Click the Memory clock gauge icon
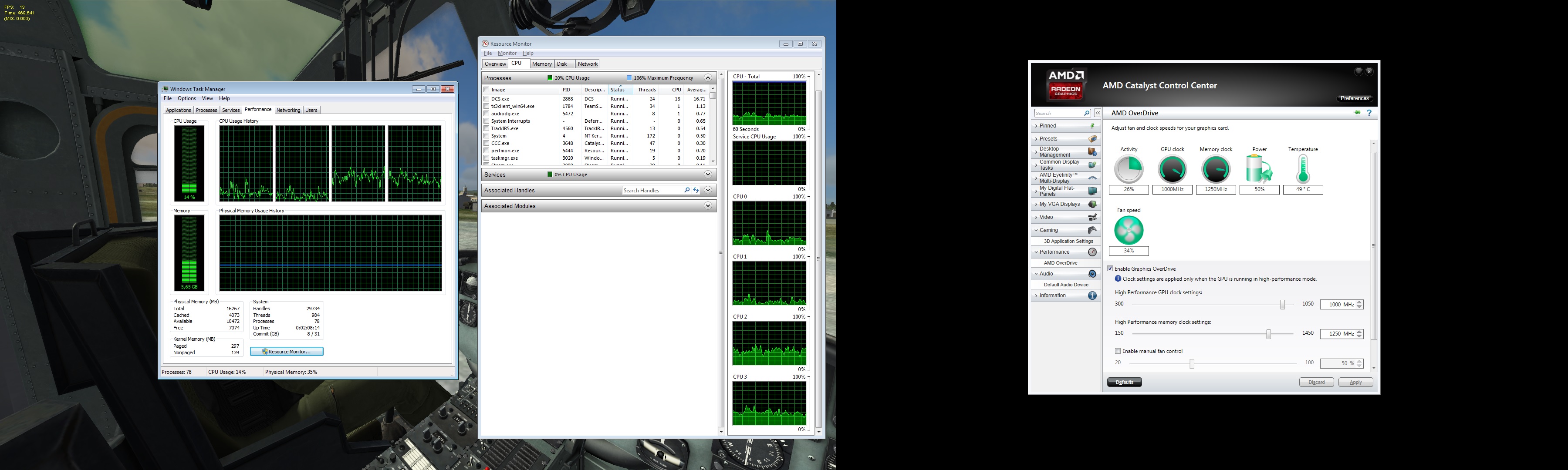 coord(1216,169)
